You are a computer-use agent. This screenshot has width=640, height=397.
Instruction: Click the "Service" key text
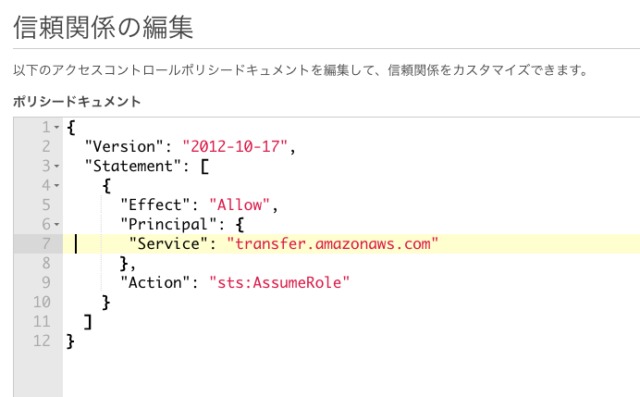[169, 244]
